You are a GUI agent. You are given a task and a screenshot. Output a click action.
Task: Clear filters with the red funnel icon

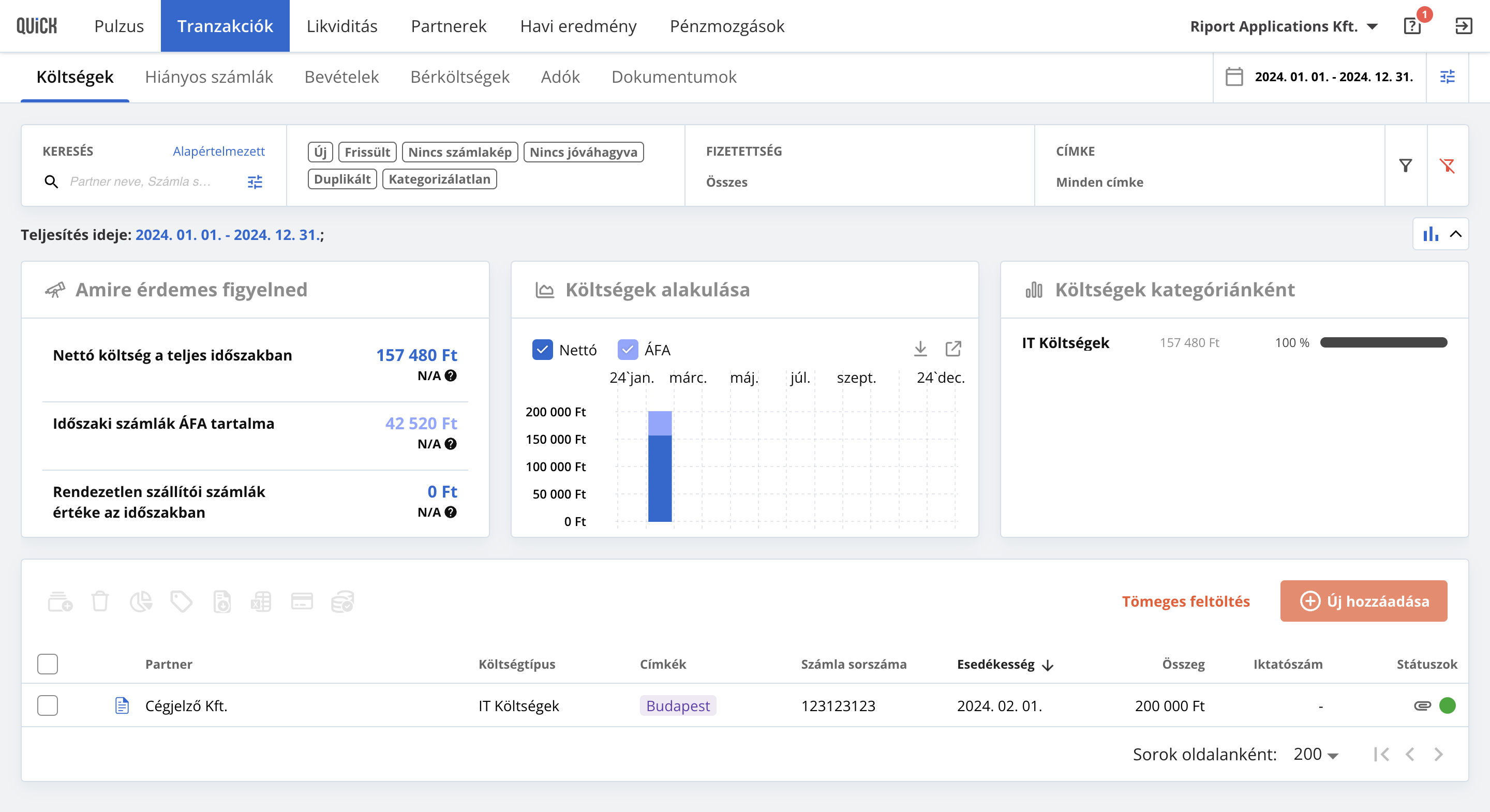[x=1447, y=166]
